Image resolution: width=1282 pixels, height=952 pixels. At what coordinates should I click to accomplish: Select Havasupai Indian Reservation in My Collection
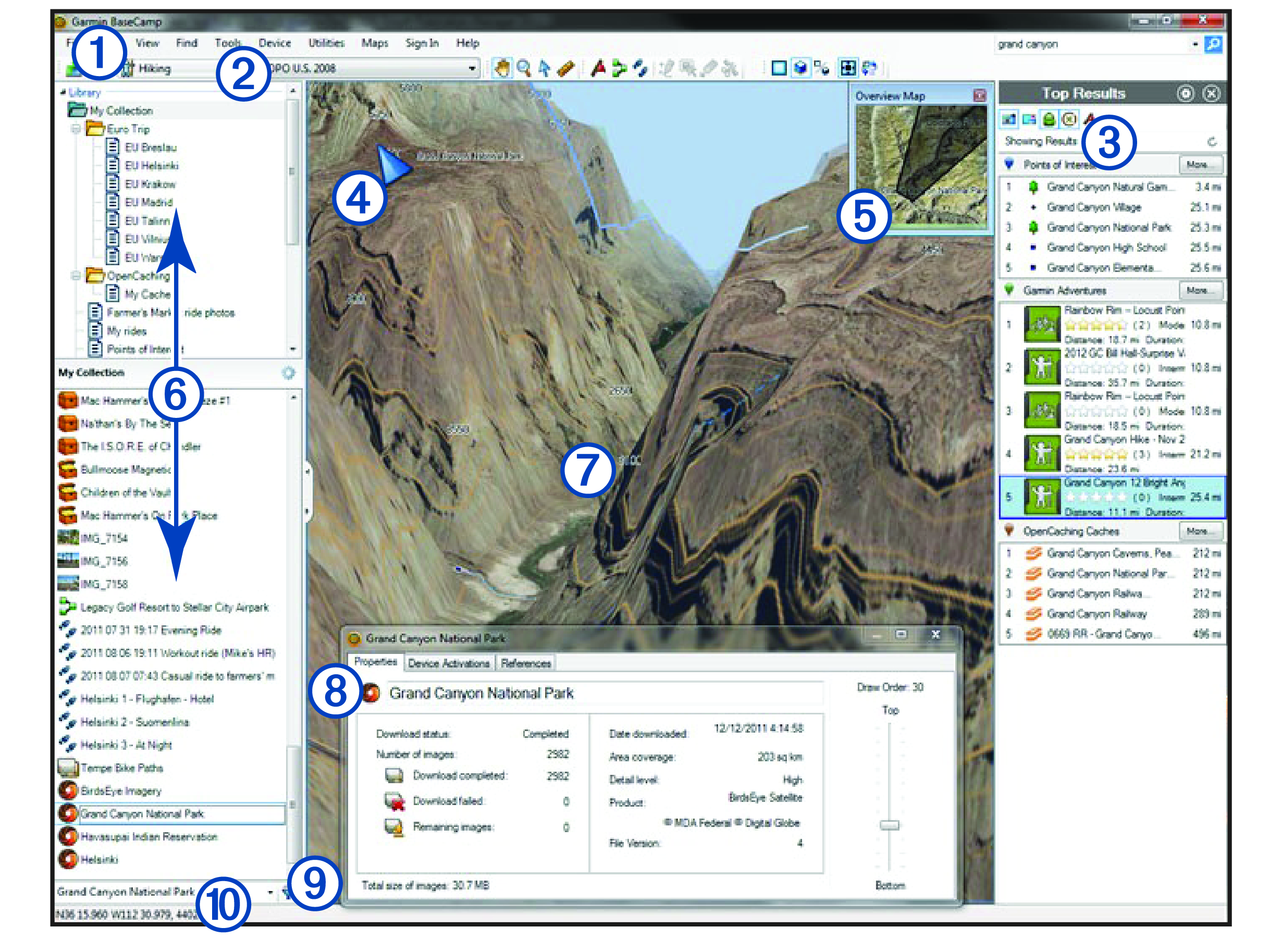pos(149,837)
